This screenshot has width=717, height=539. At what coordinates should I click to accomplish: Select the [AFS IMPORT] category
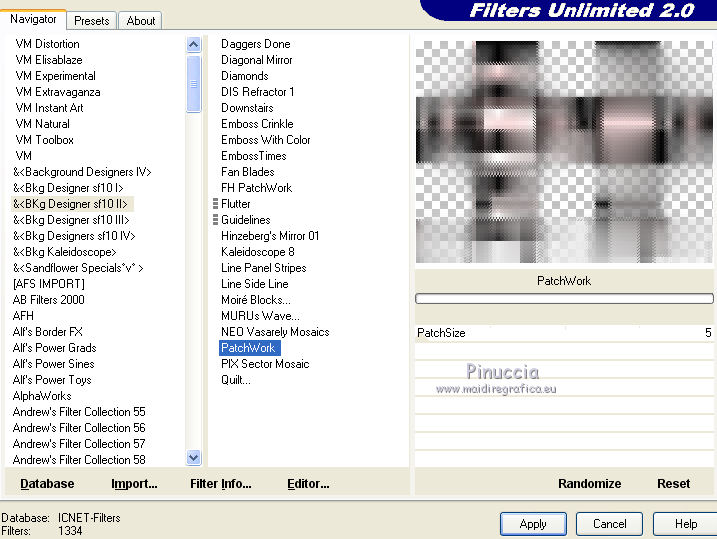point(49,284)
